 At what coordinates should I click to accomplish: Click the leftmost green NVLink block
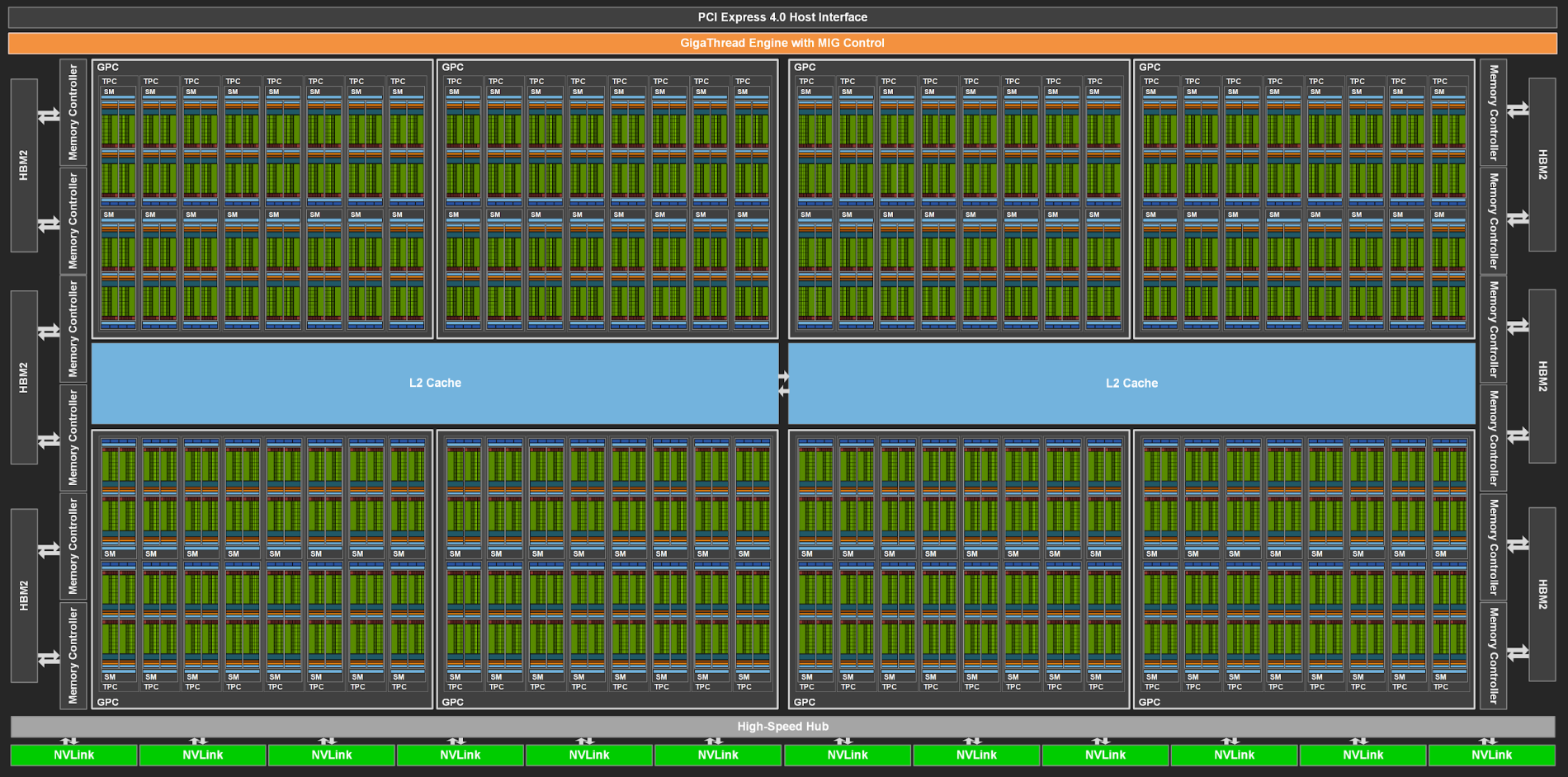coord(73,755)
